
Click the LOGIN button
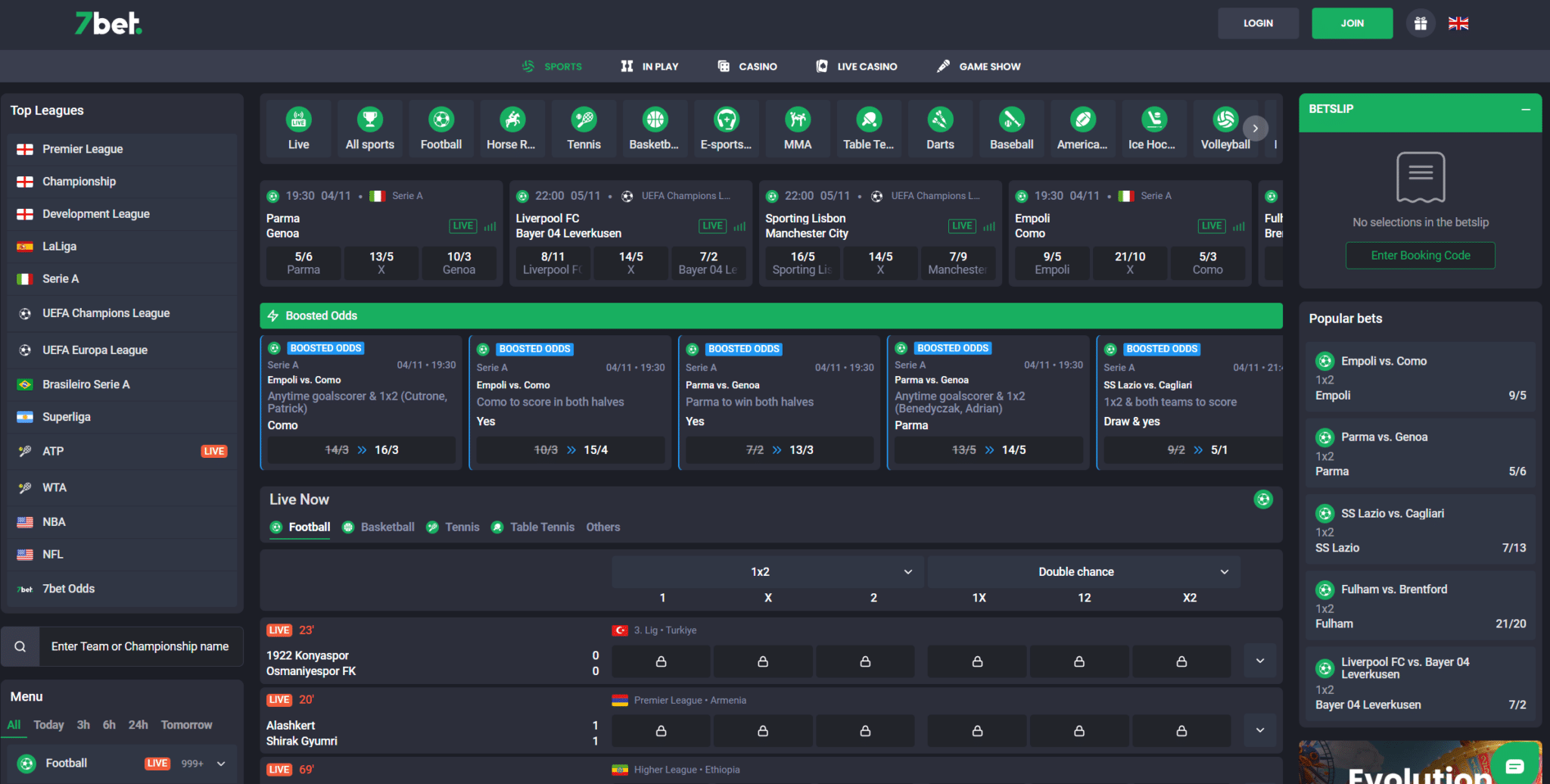(1258, 23)
